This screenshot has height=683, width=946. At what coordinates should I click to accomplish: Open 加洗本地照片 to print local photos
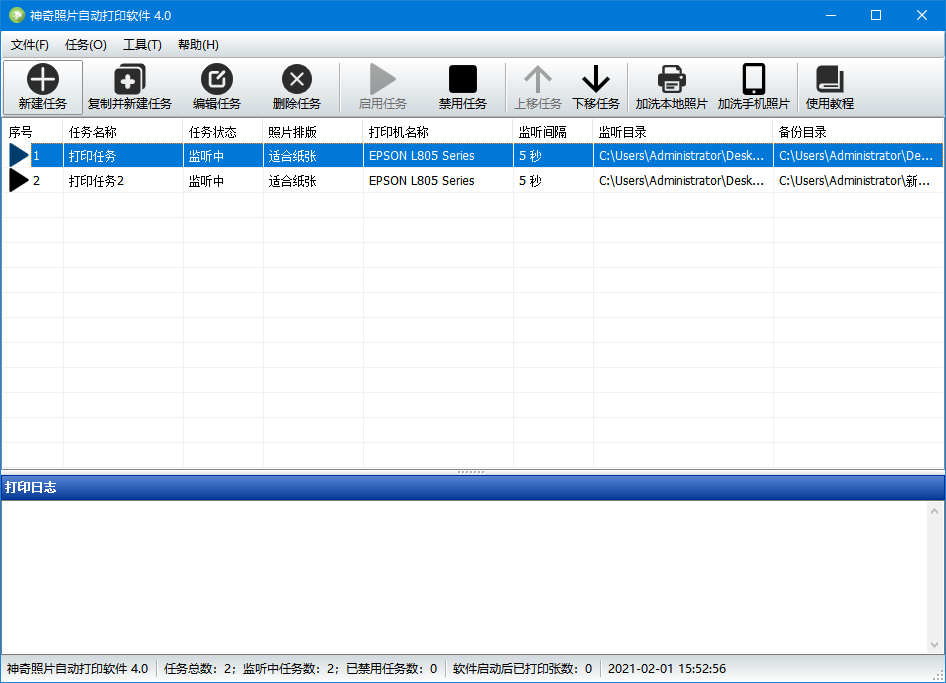click(x=670, y=86)
